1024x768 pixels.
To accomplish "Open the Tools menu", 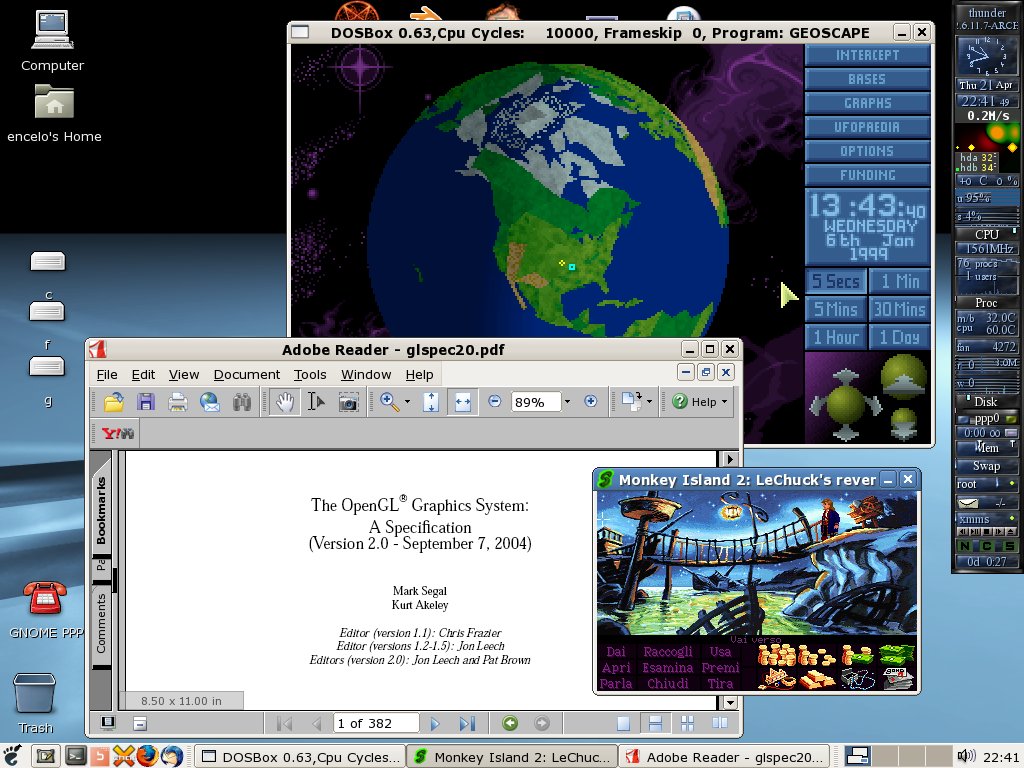I will click(310, 374).
